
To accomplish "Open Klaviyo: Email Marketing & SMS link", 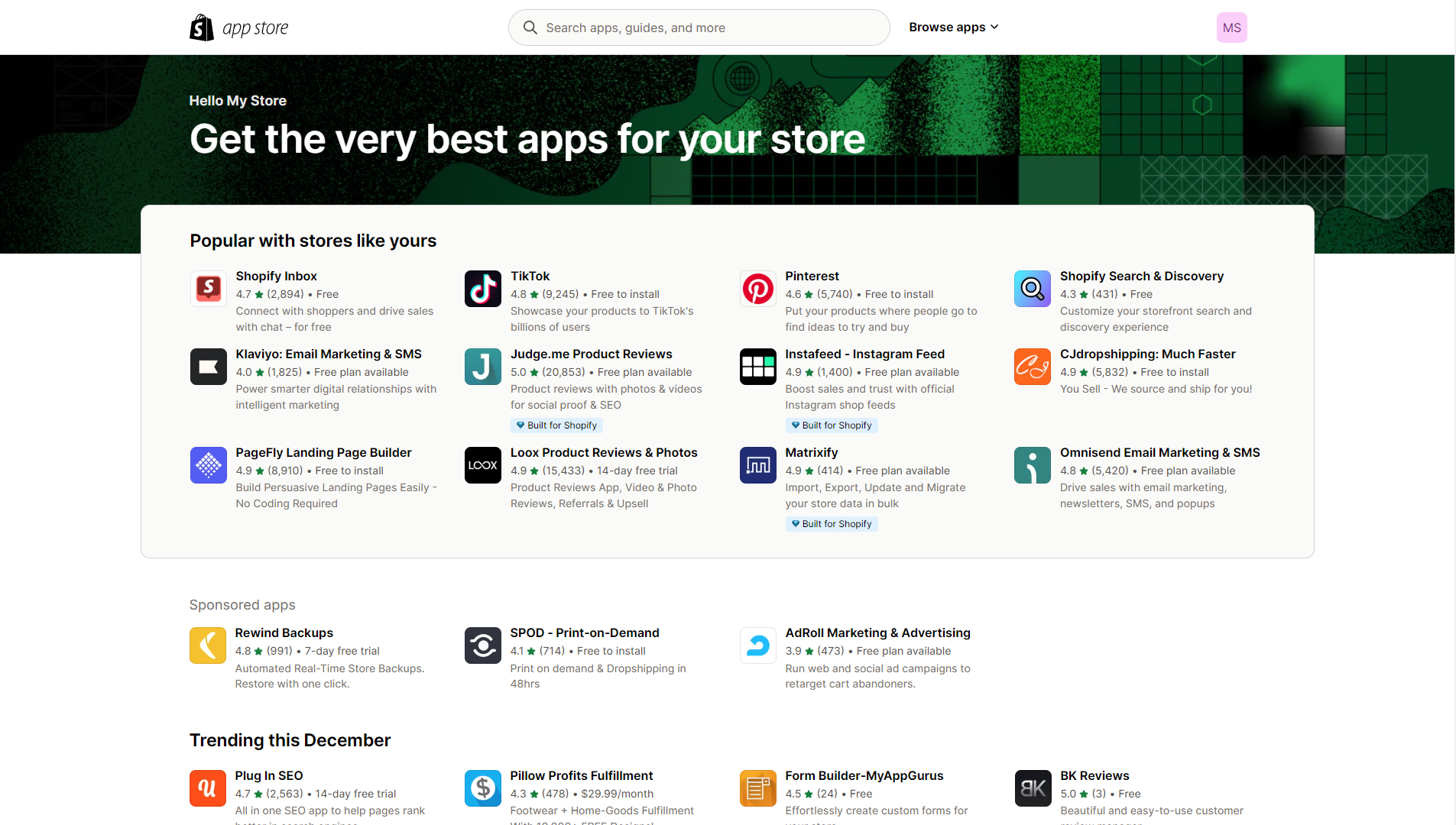I will point(329,354).
